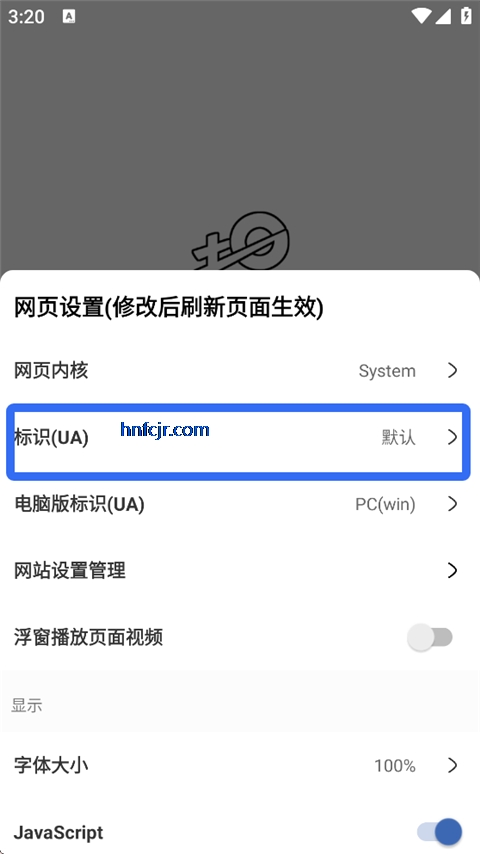Tap the Wi-Fi status icon
This screenshot has height=854, width=480.
(x=421, y=16)
